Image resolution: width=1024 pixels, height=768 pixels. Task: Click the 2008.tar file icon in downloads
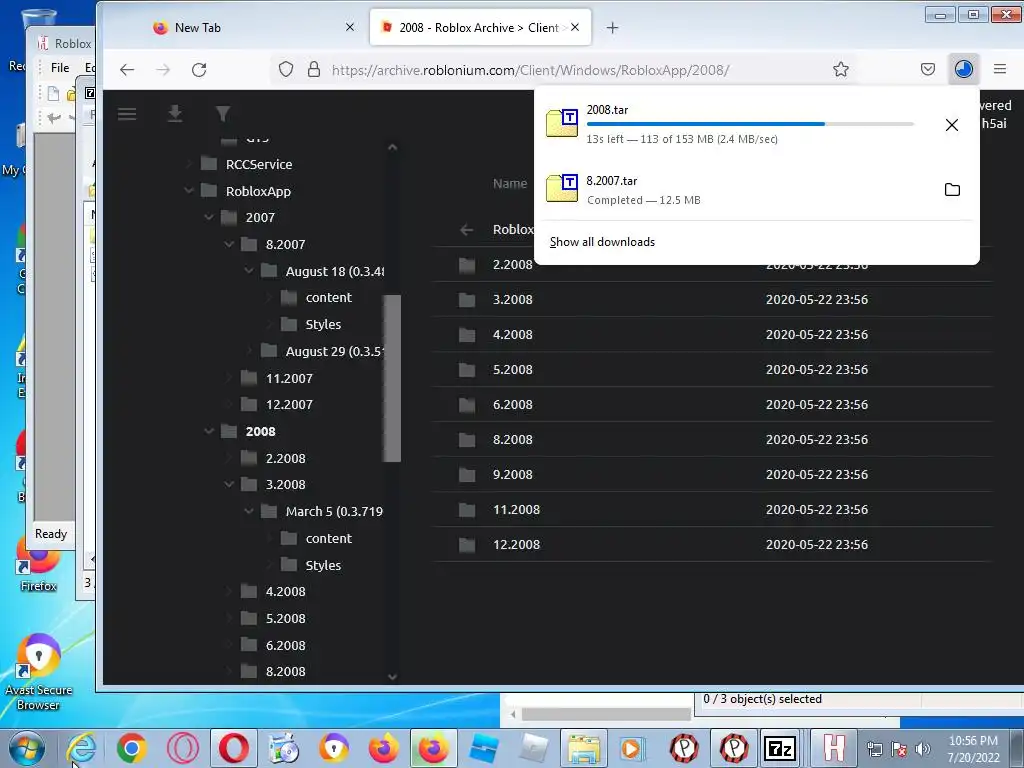562,123
